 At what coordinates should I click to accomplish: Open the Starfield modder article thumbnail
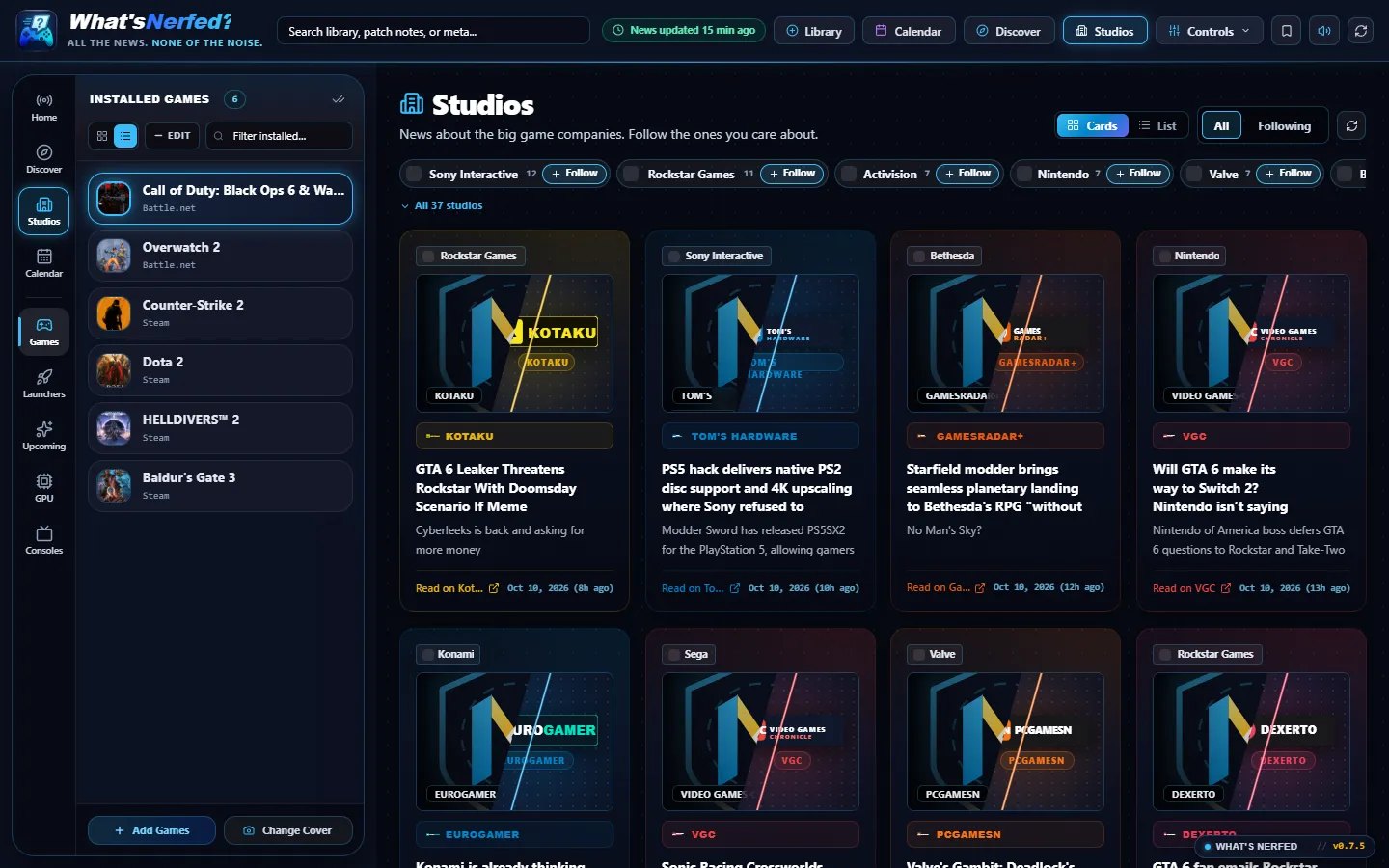tap(1005, 343)
